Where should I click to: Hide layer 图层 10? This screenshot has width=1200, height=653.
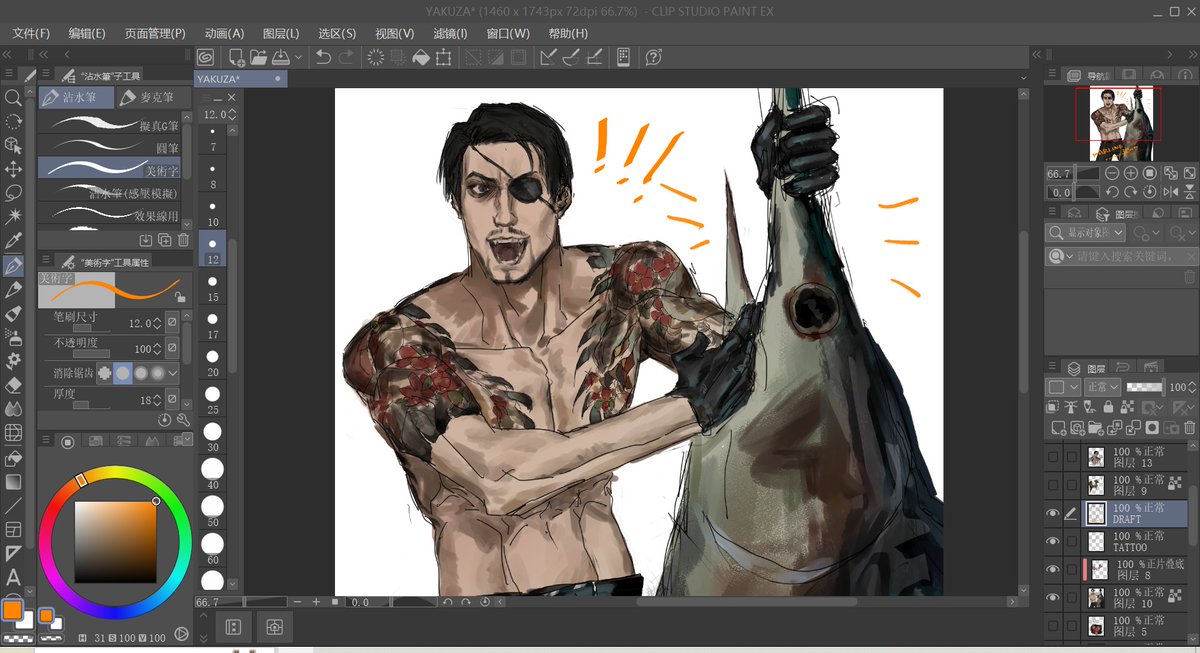[1052, 597]
